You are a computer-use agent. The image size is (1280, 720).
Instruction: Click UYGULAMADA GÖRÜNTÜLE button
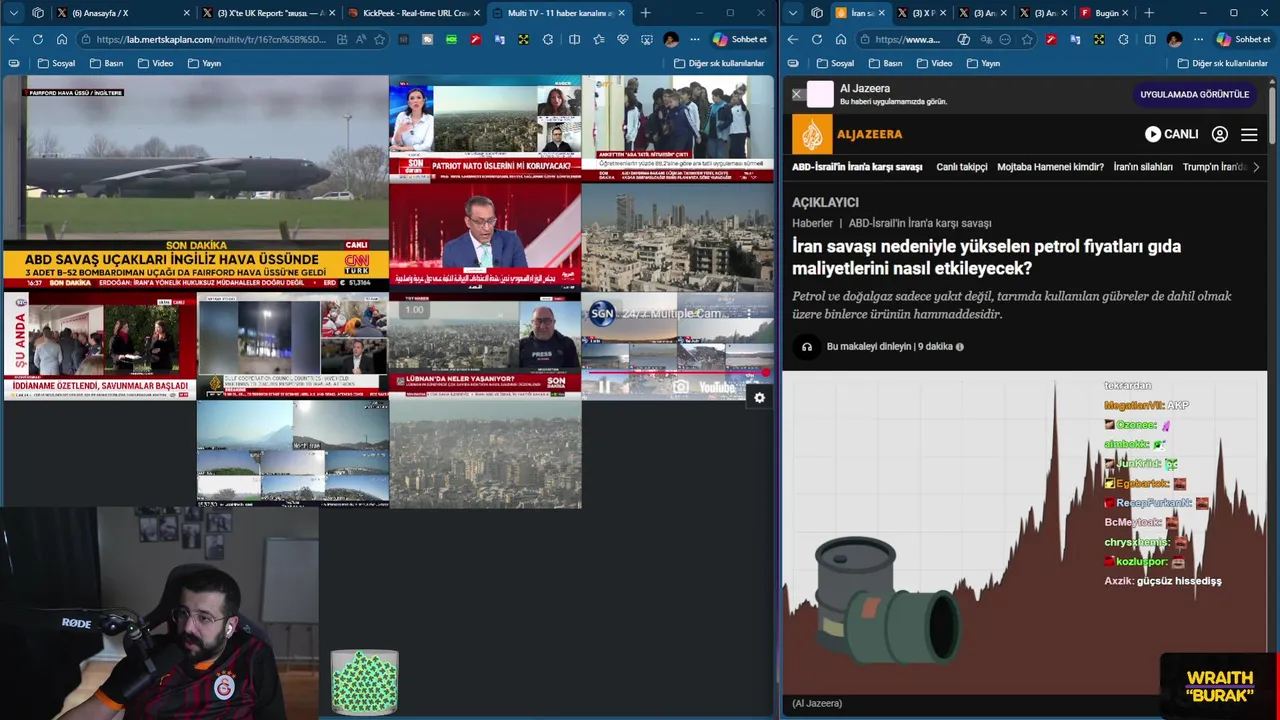1194,95
